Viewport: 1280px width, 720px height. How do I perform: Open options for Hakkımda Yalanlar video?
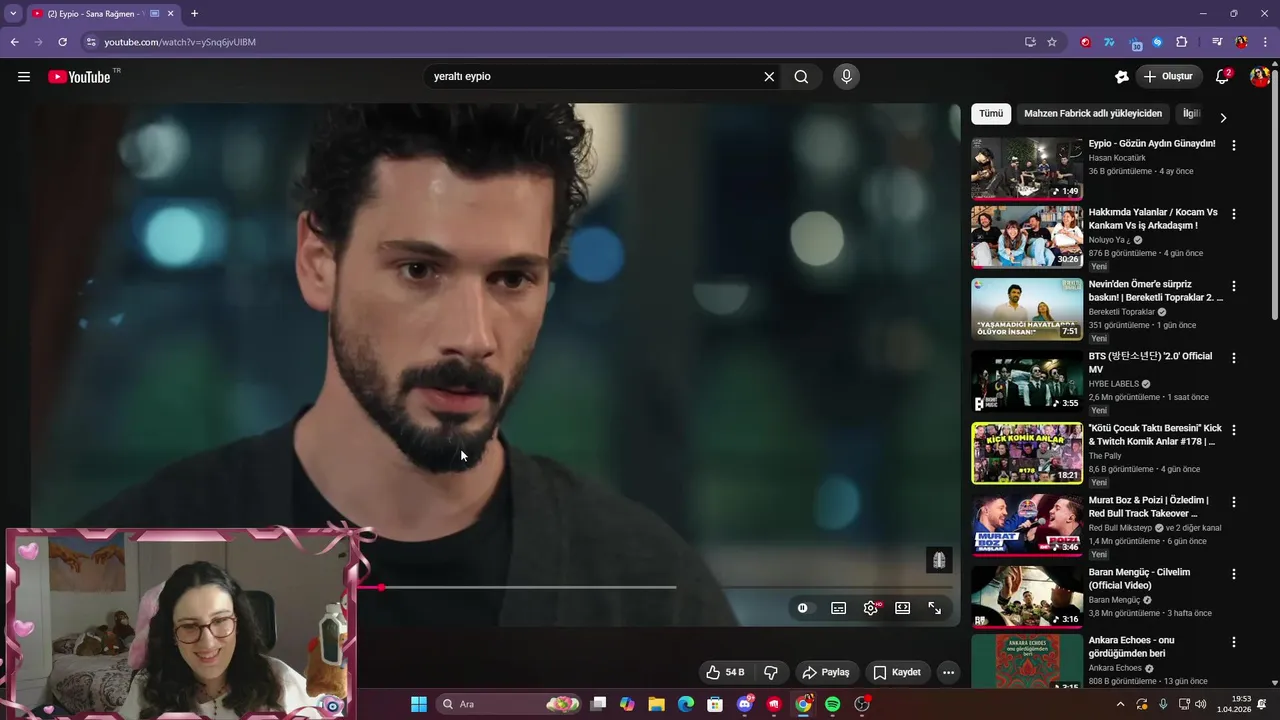click(x=1233, y=214)
